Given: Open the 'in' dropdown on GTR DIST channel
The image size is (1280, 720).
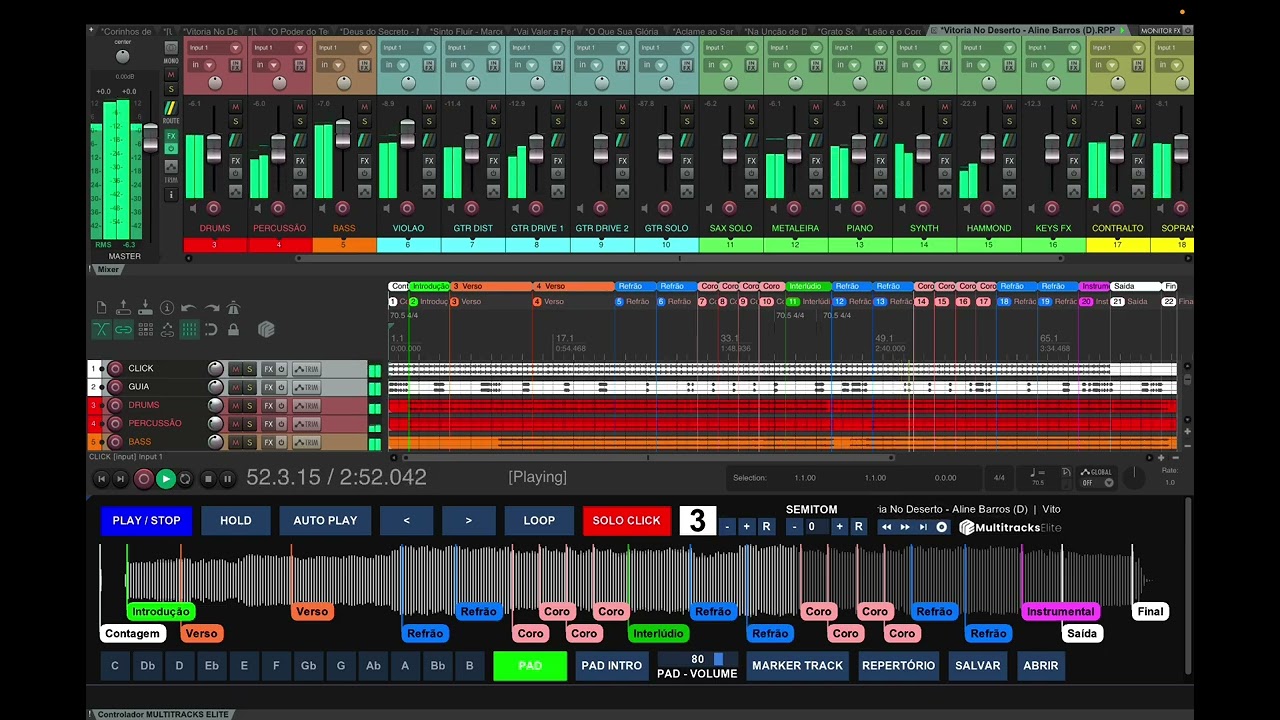Looking at the screenshot, I should pos(459,65).
